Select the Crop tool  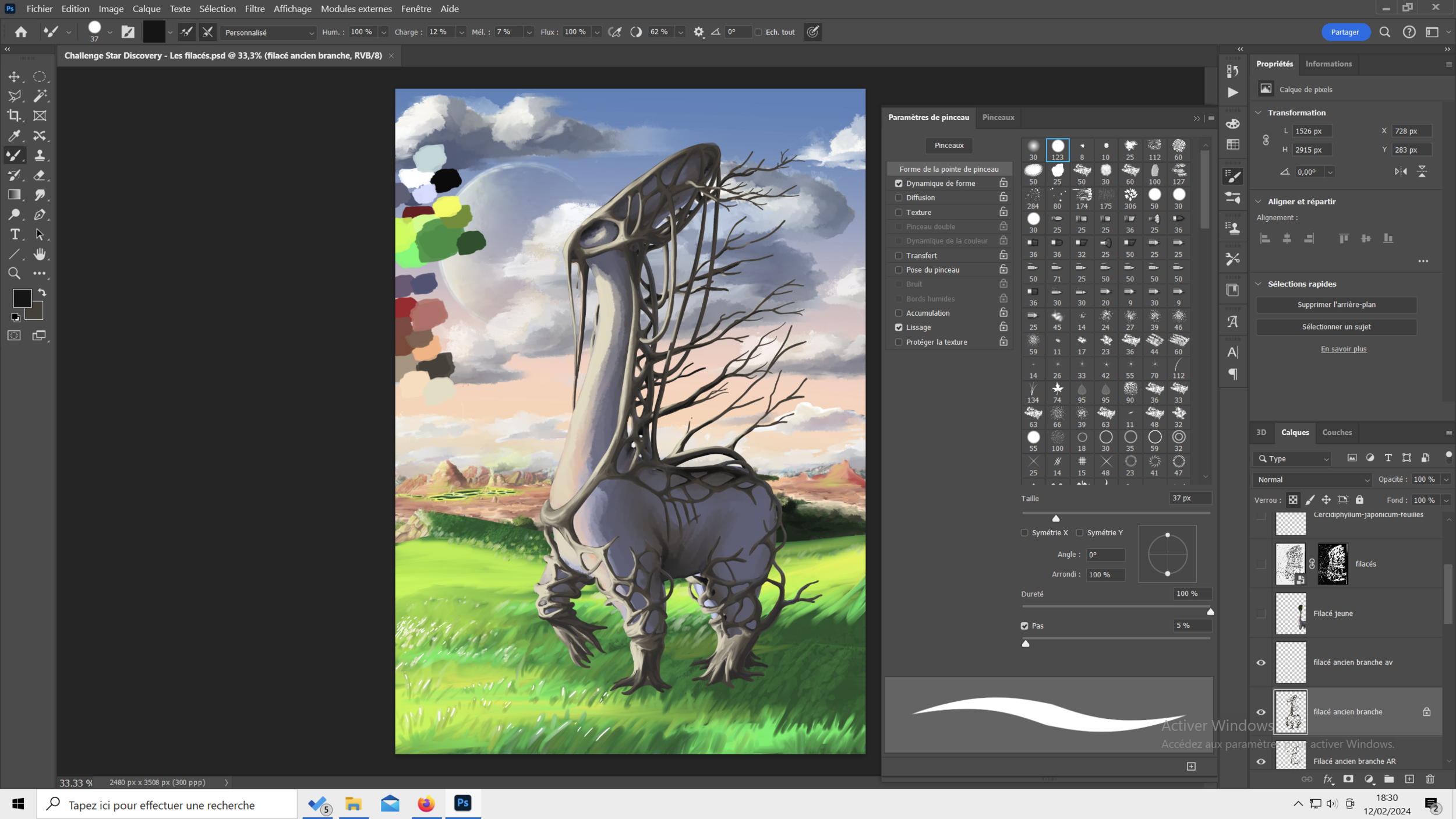(x=14, y=115)
